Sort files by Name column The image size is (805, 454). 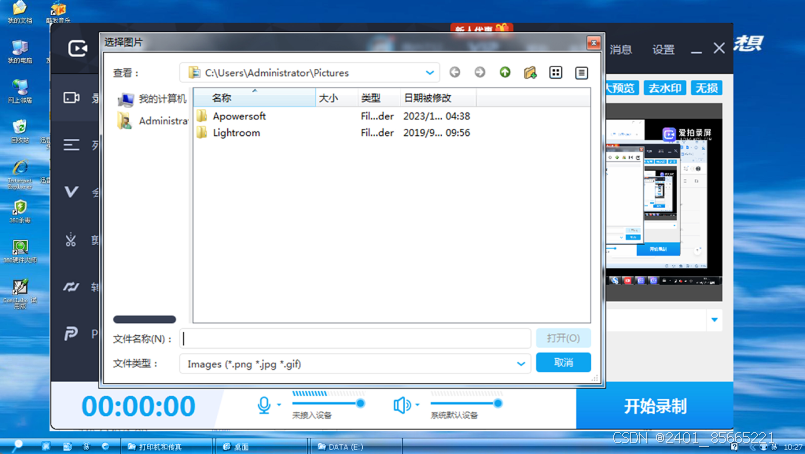tap(255, 98)
